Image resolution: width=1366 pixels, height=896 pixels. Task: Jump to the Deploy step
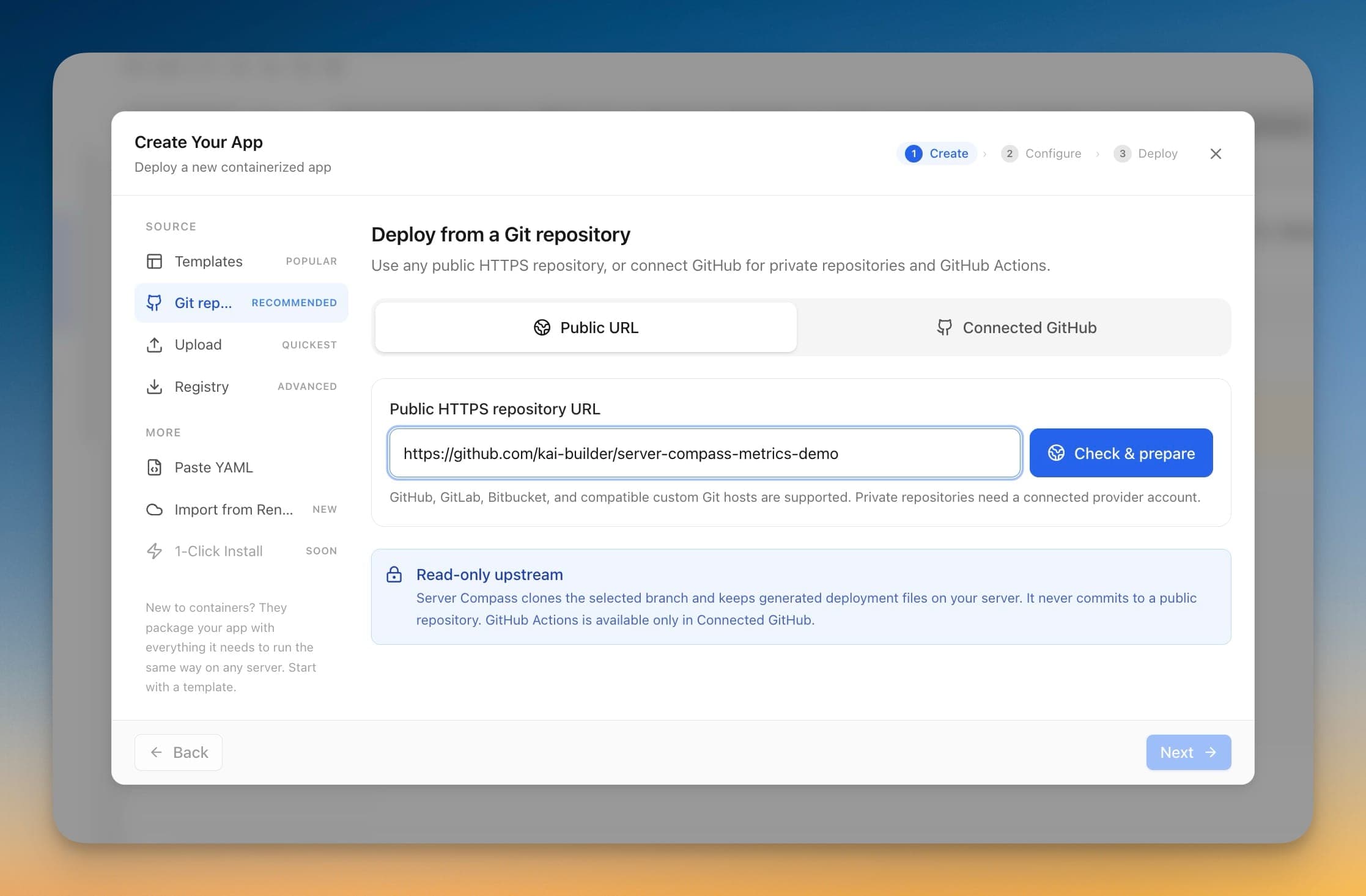tap(1146, 153)
